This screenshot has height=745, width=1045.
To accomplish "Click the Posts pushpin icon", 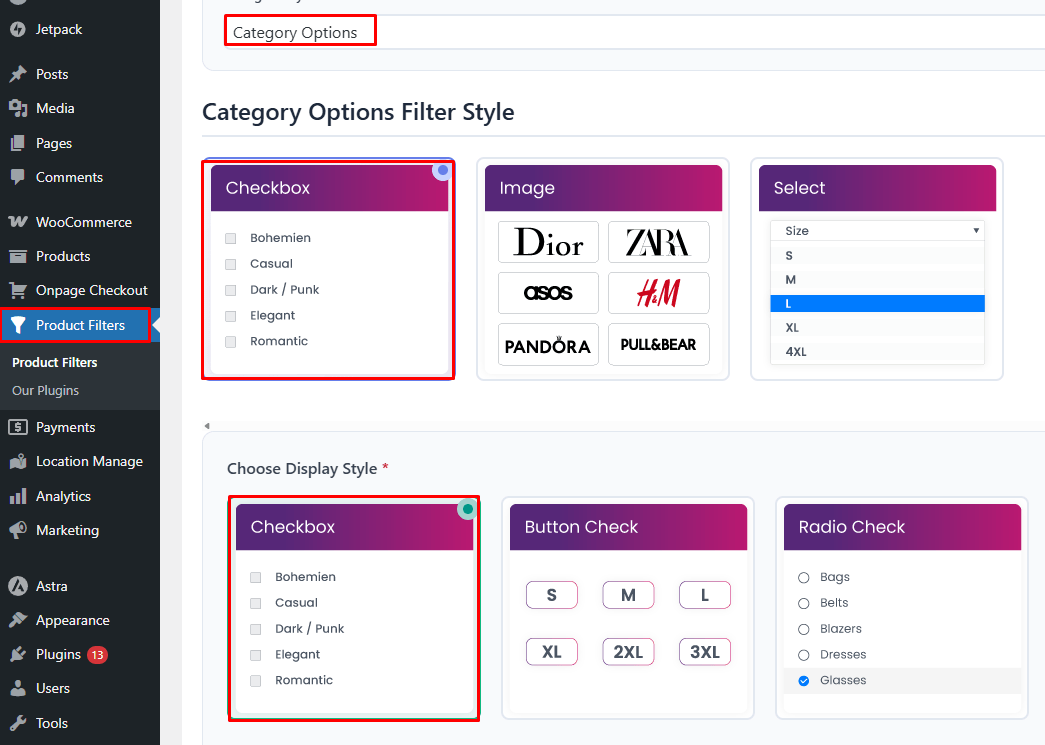I will [x=18, y=74].
